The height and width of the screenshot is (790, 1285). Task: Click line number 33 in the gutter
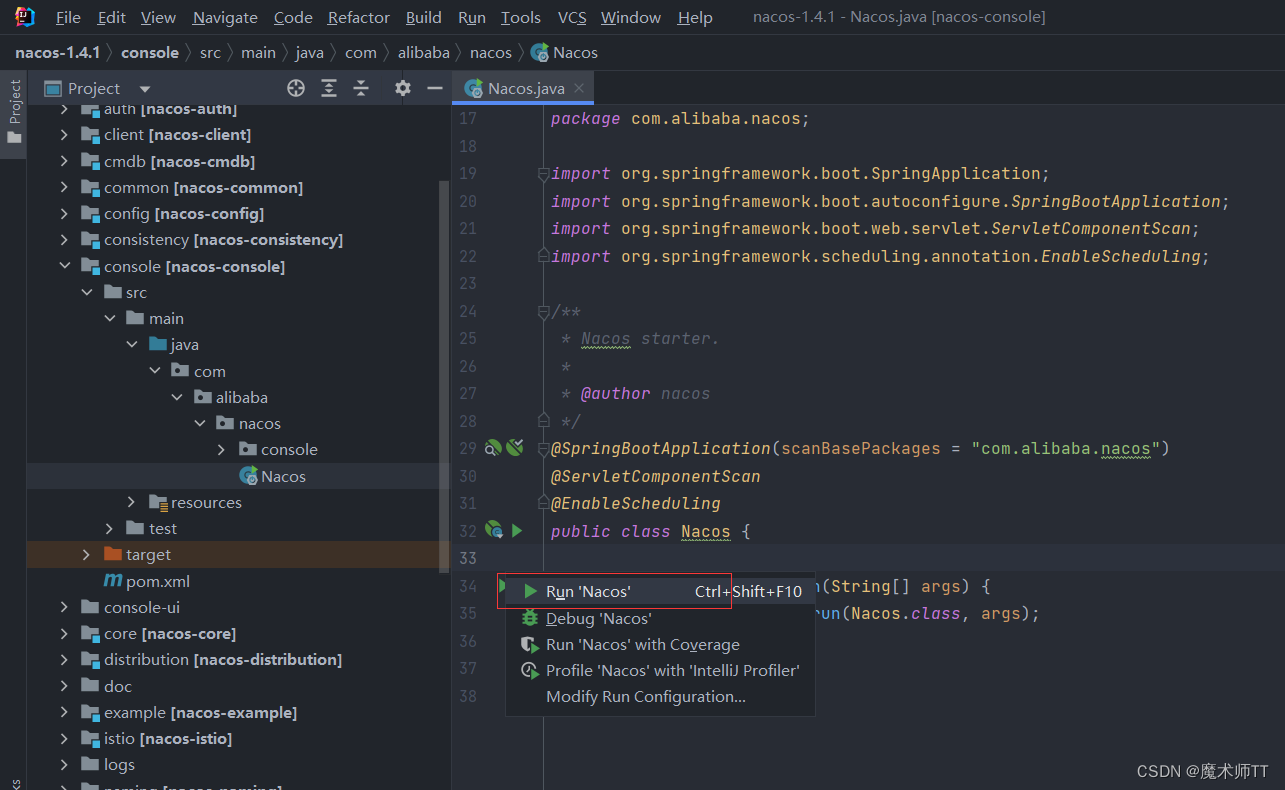pos(468,558)
